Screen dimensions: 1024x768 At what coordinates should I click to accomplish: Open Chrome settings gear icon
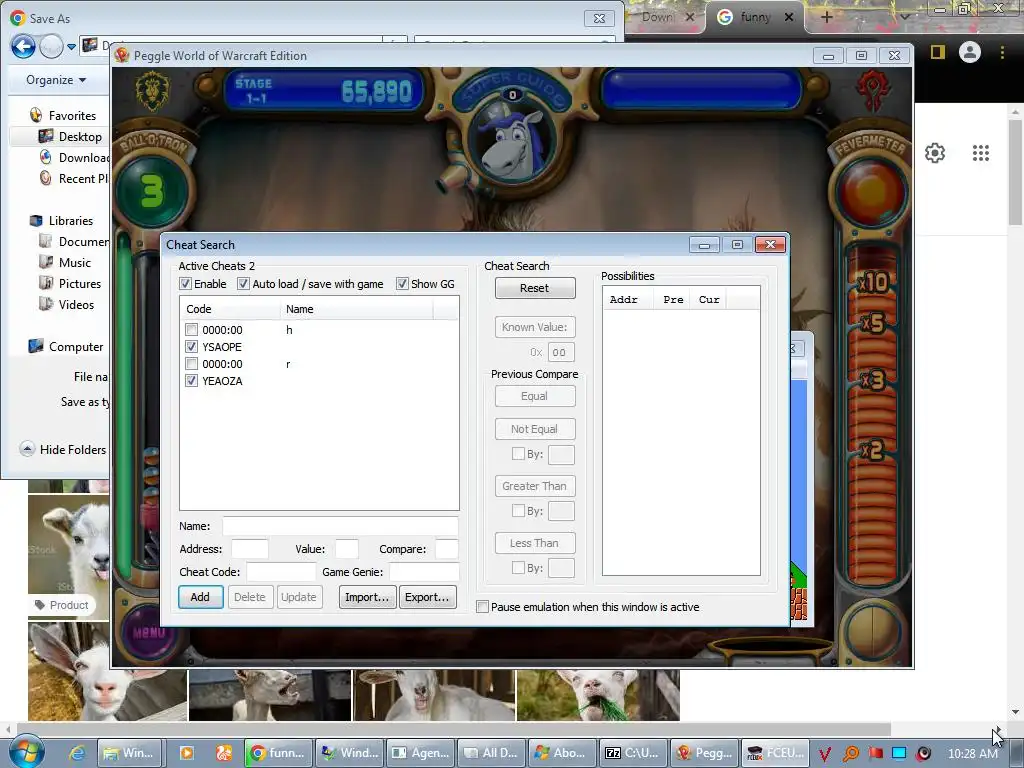935,153
